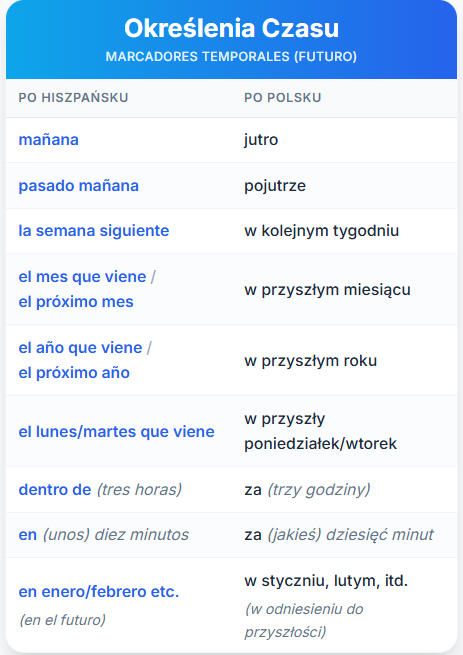Select w przyszłym miesiącu text
This screenshot has height=655, width=463.
327,289
